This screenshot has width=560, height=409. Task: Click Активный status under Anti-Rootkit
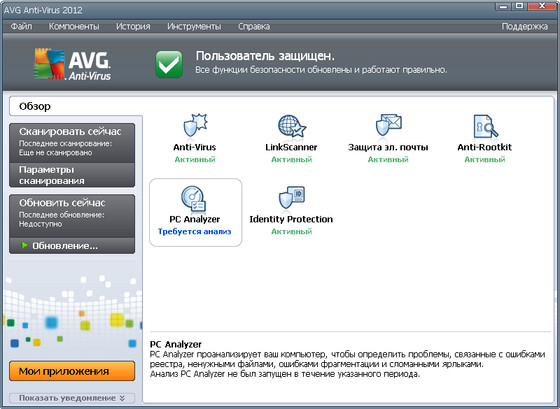click(485, 159)
